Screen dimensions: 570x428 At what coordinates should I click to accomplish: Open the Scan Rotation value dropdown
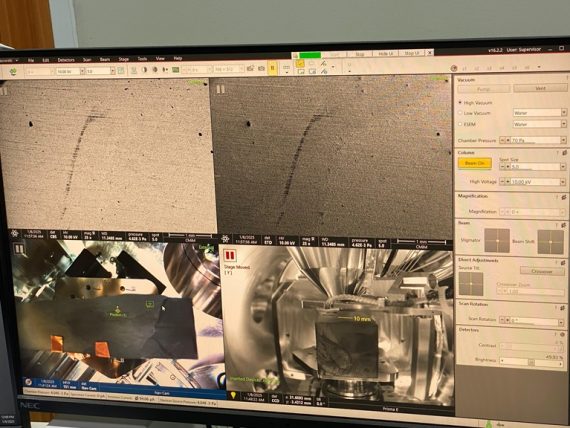(562, 322)
